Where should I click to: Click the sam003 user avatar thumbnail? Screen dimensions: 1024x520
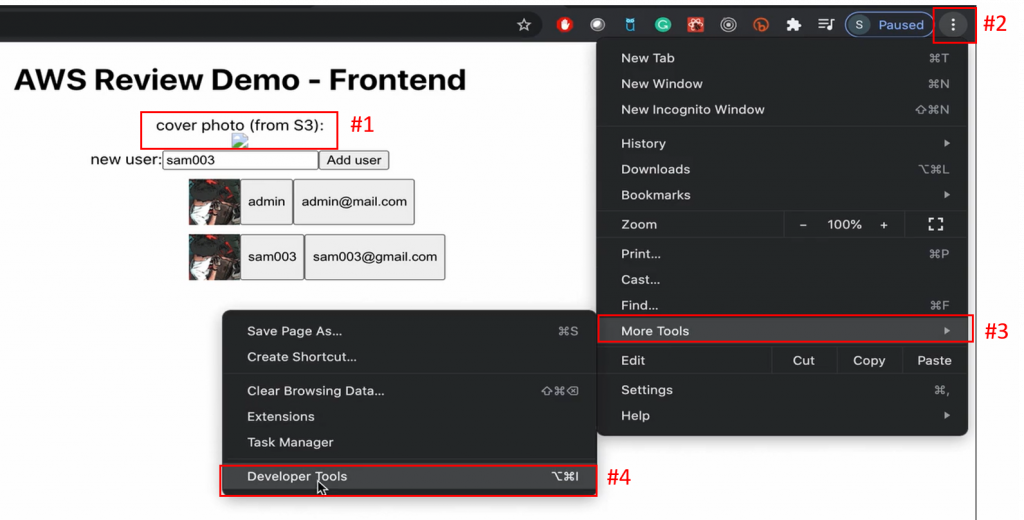tap(214, 257)
